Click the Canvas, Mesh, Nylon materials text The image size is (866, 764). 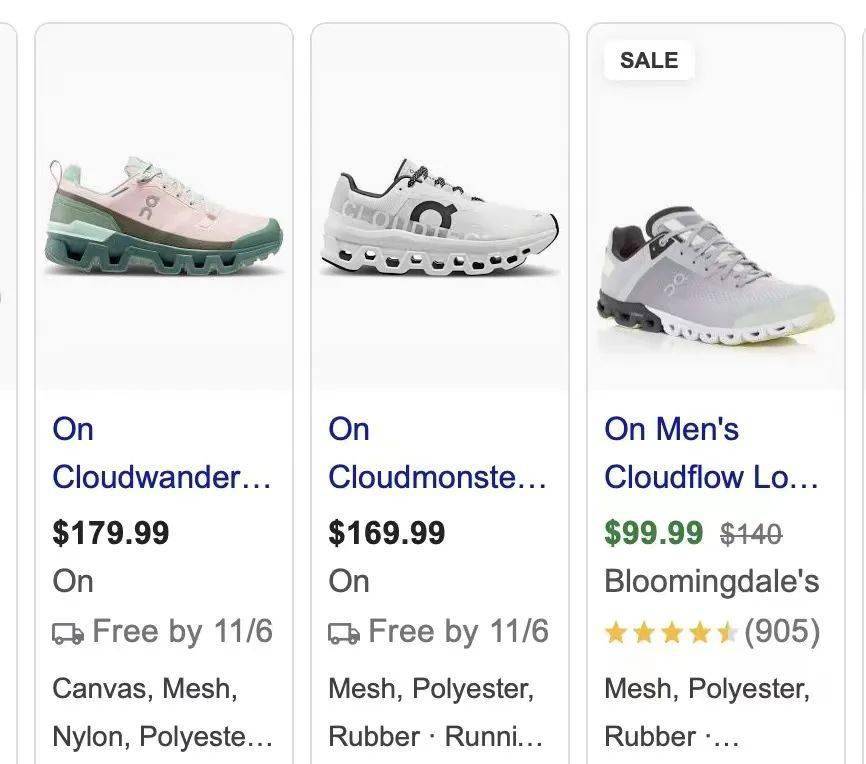coord(162,712)
